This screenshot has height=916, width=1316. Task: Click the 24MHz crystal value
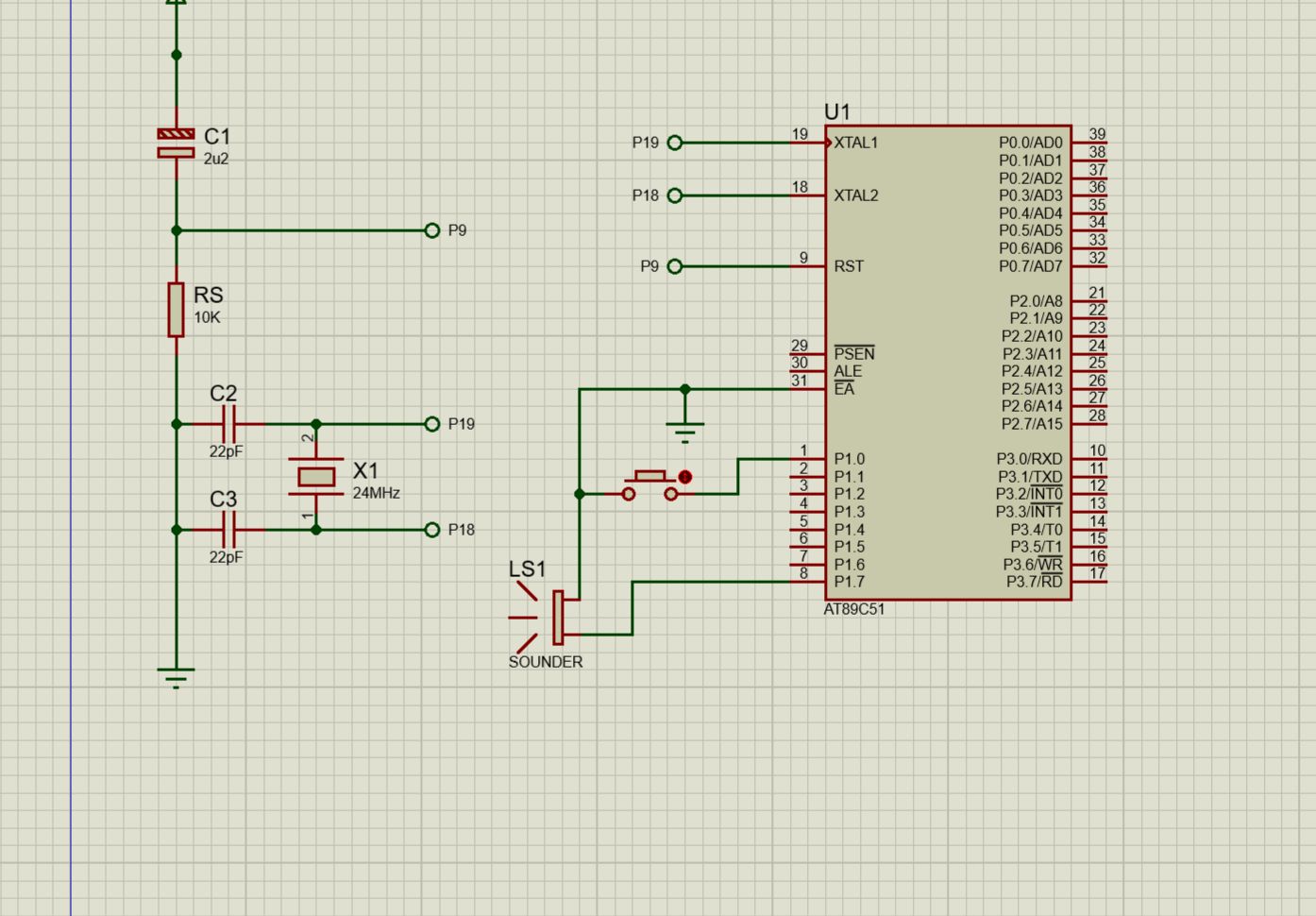tap(377, 493)
